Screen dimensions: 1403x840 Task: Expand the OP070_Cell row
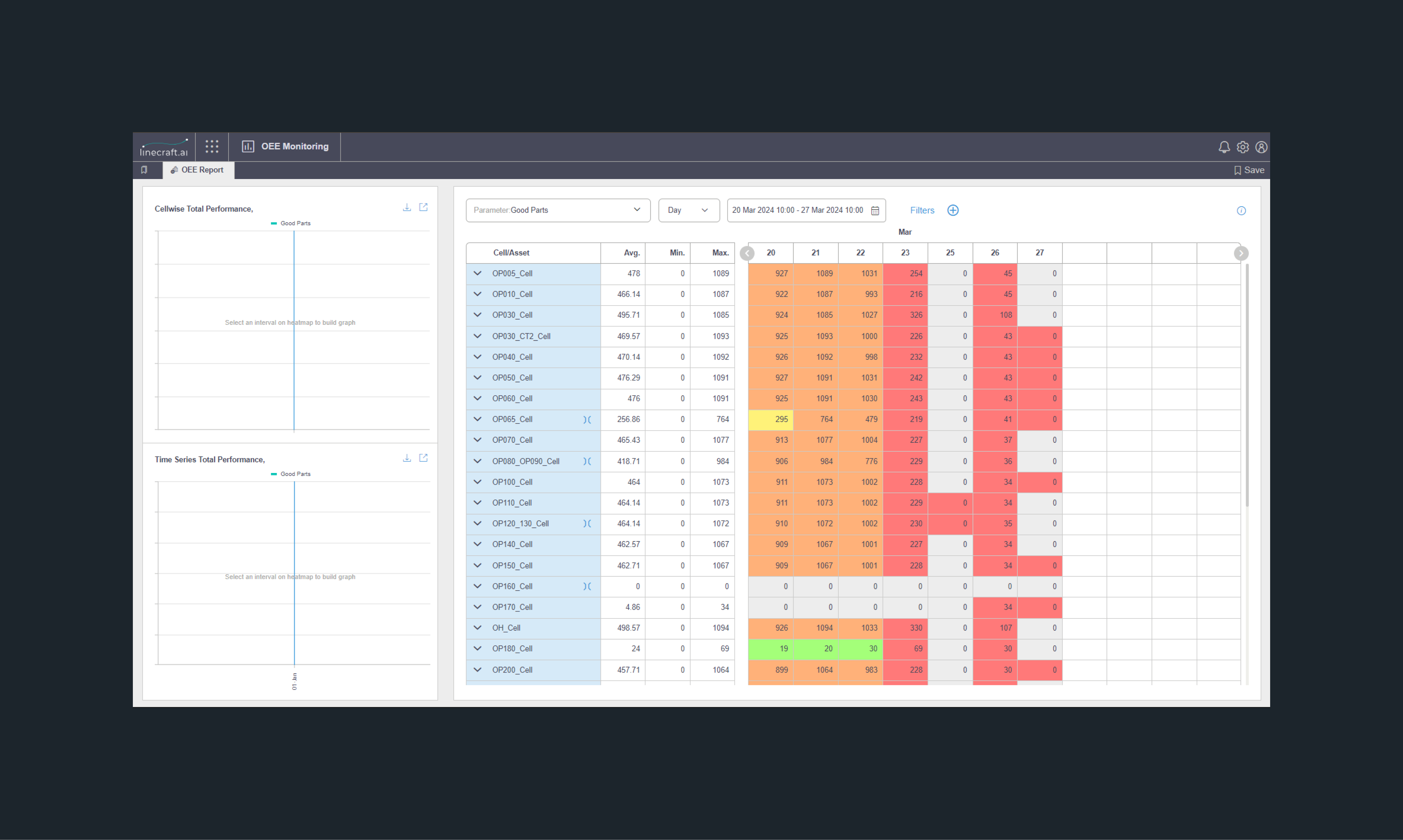click(x=478, y=440)
